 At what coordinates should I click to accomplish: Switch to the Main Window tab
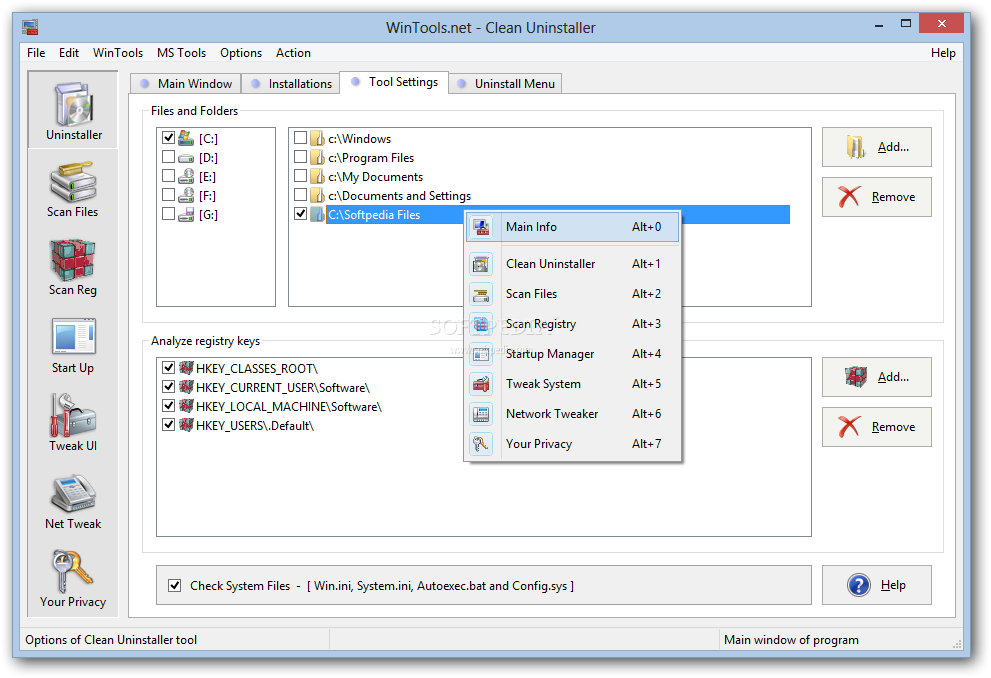point(185,83)
